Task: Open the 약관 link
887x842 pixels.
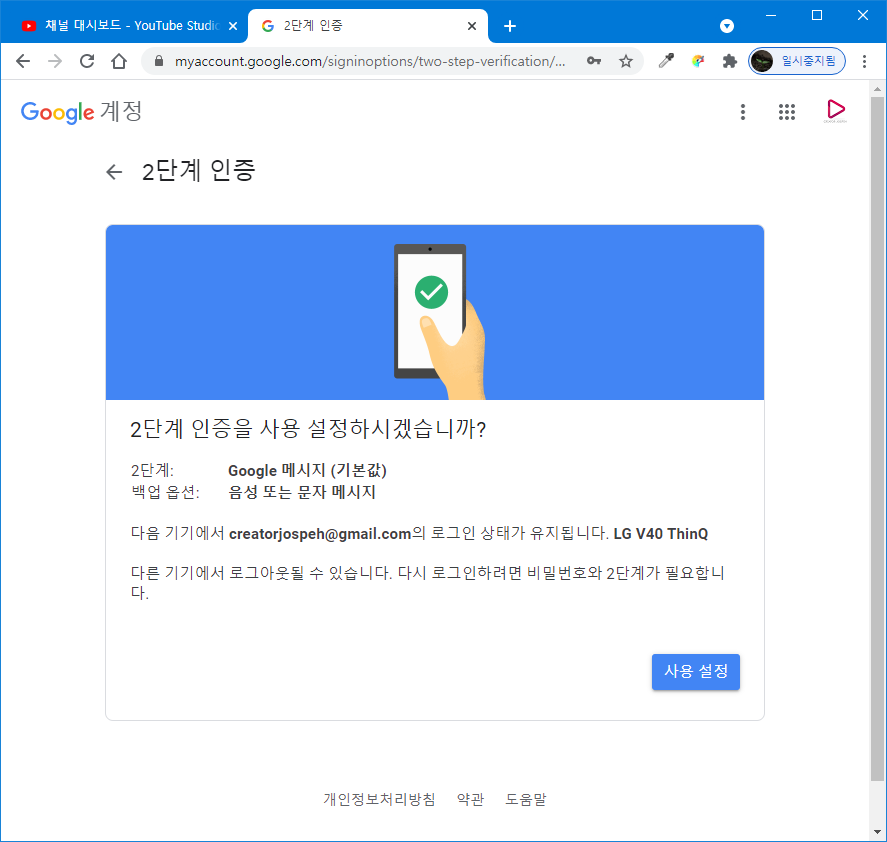Action: (x=471, y=799)
